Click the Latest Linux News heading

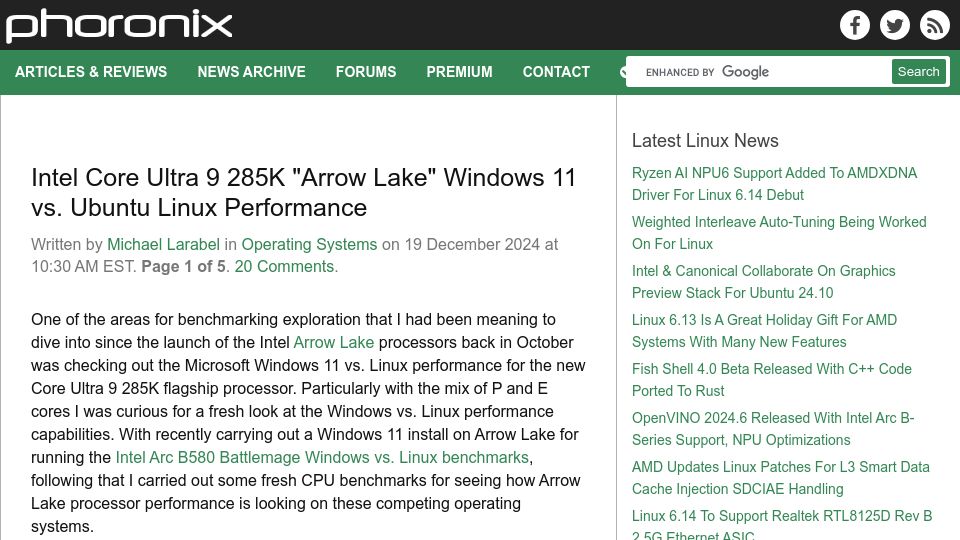coord(705,141)
